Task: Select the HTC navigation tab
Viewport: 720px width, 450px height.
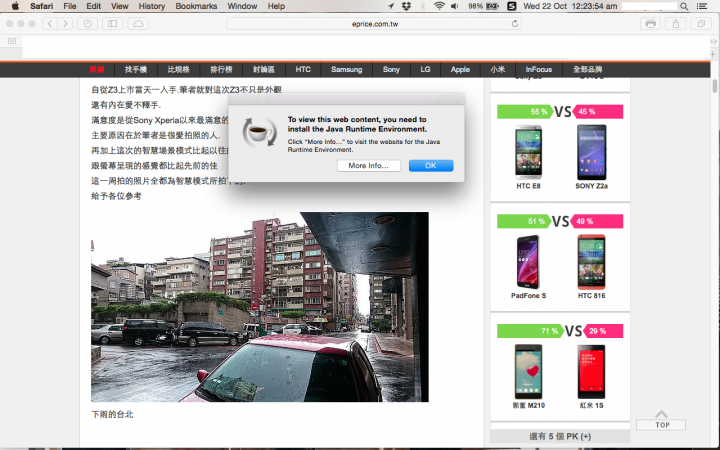Action: pyautogui.click(x=303, y=70)
